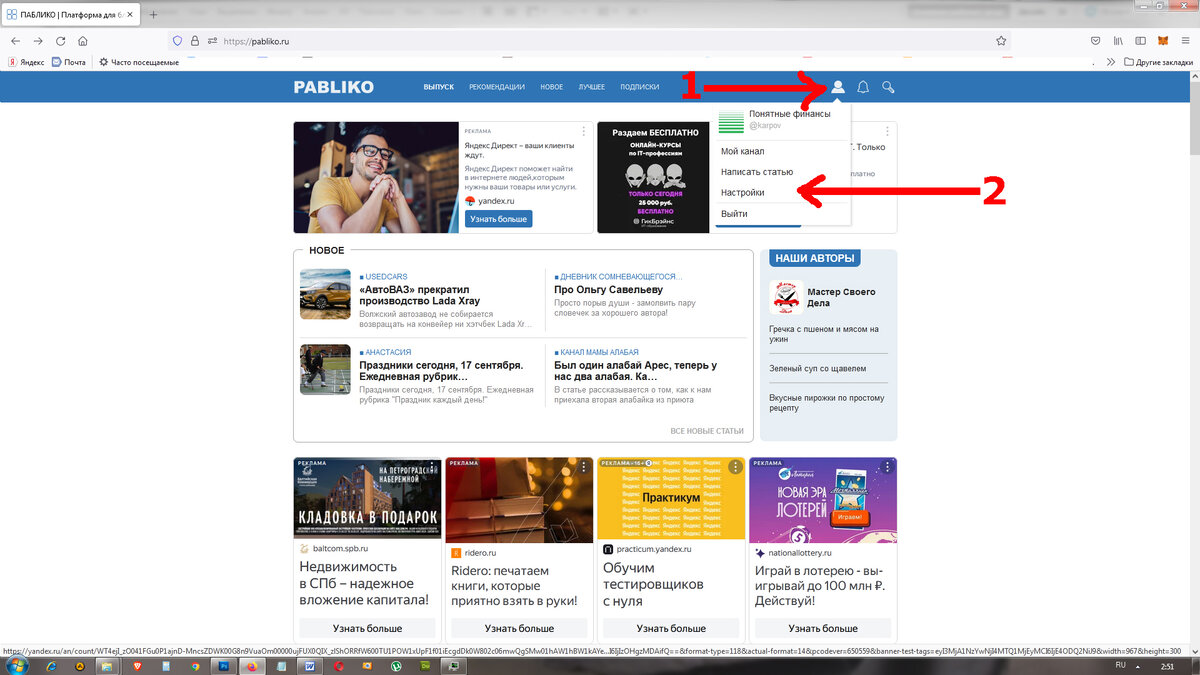Open options dots on baltcom ad card
1200x675 pixels.
point(432,466)
